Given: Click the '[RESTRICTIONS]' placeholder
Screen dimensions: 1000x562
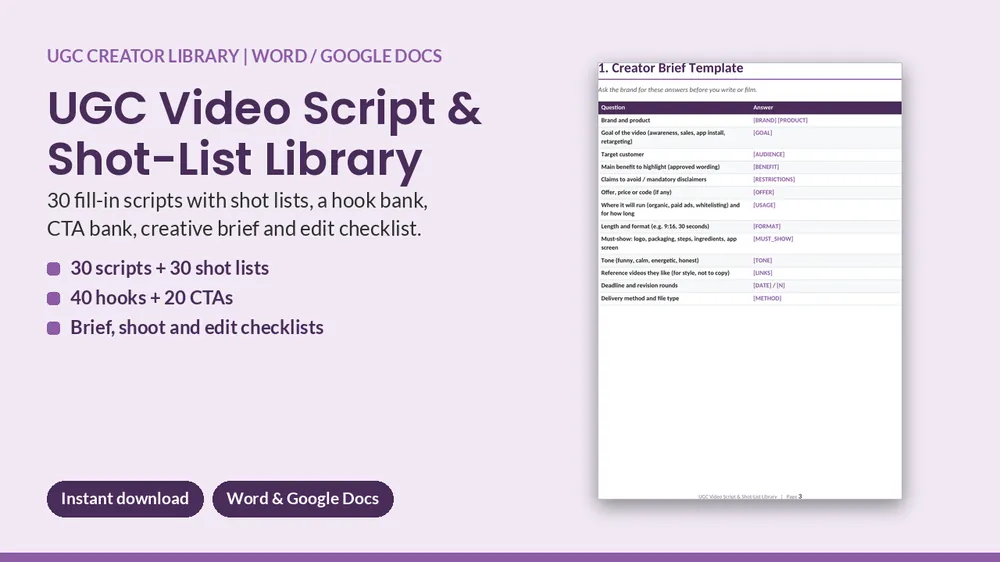Looking at the screenshot, I should coord(774,179).
